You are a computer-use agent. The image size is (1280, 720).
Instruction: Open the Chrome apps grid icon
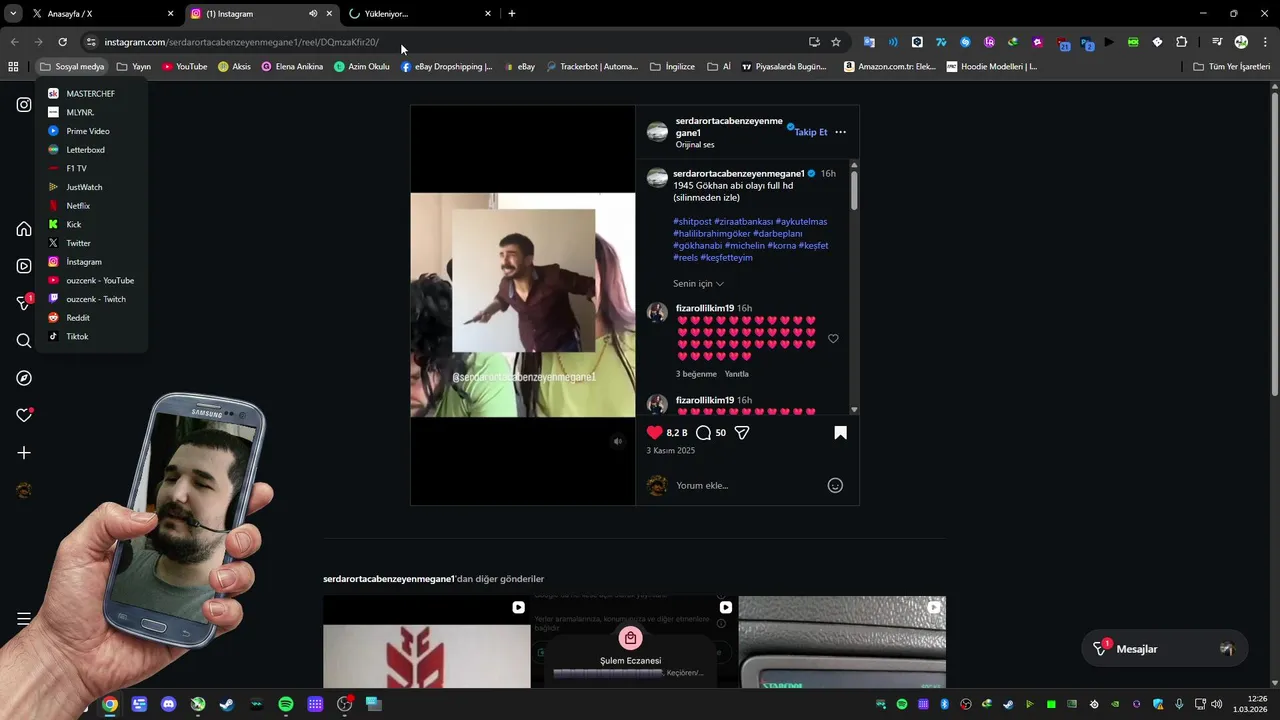pos(13,67)
